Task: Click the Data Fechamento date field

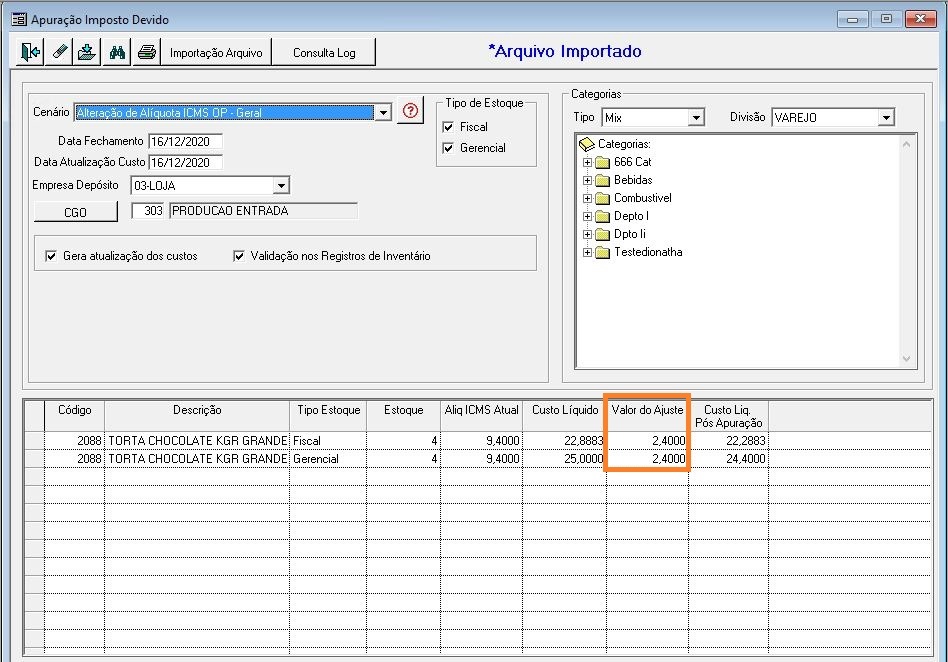Action: pyautogui.click(x=185, y=141)
